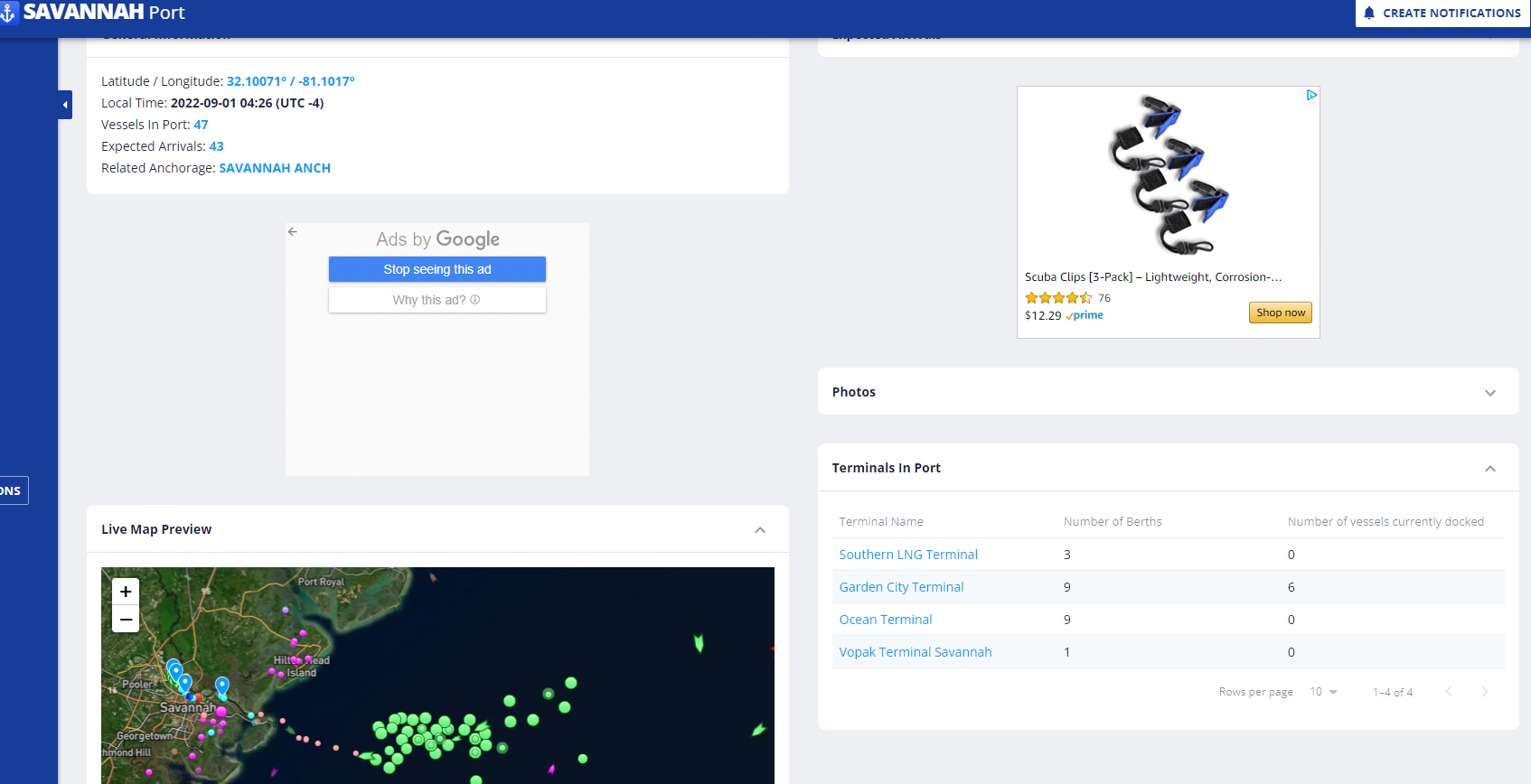Open Garden City Terminal link
Image resolution: width=1531 pixels, height=784 pixels.
pyautogui.click(x=901, y=587)
